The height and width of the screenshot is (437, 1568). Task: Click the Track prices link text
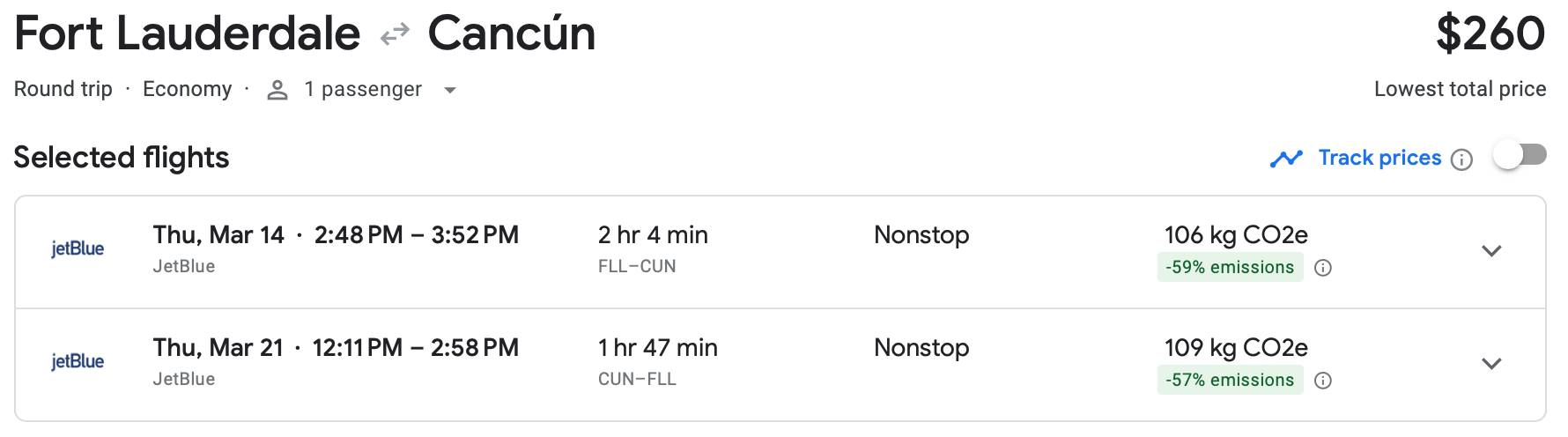1379,158
